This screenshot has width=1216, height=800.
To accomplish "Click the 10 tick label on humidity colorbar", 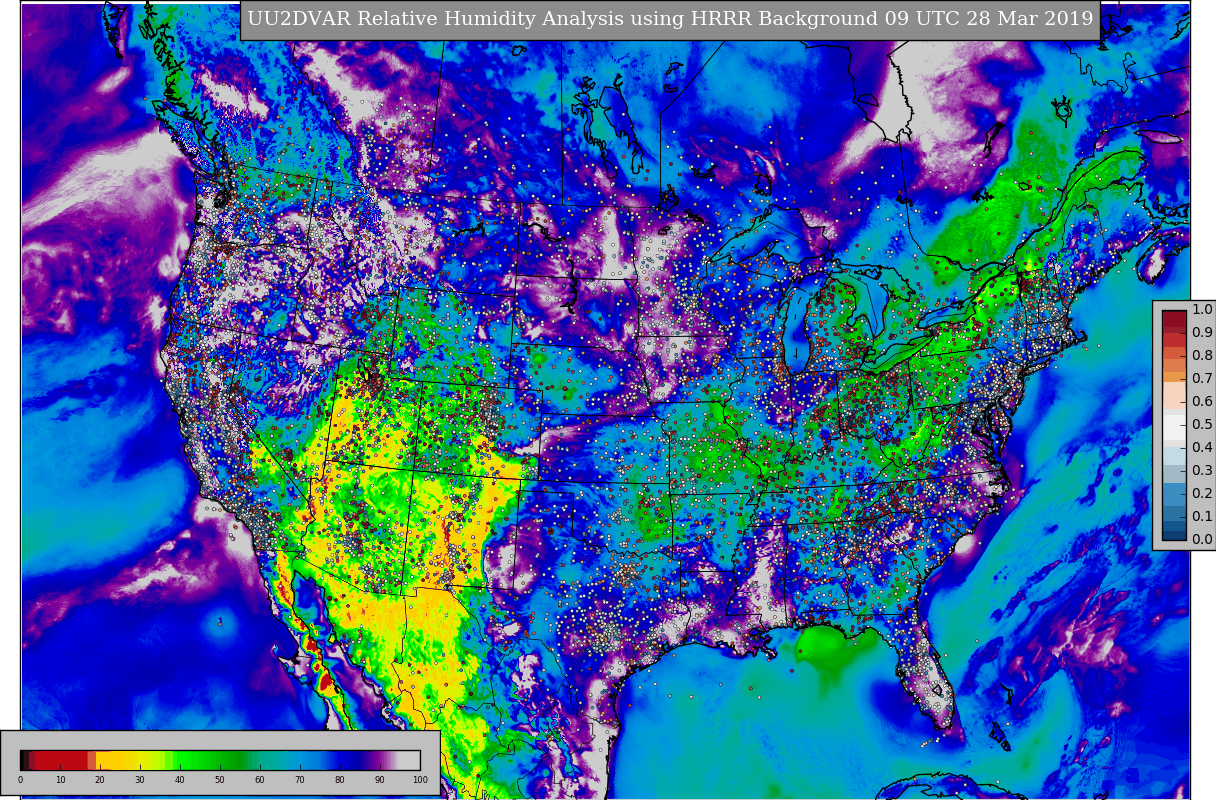I will (x=60, y=780).
